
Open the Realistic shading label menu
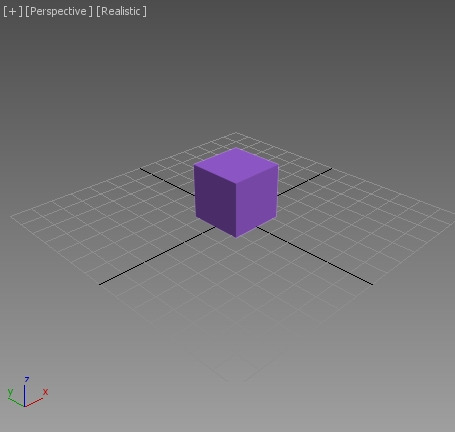[121, 11]
